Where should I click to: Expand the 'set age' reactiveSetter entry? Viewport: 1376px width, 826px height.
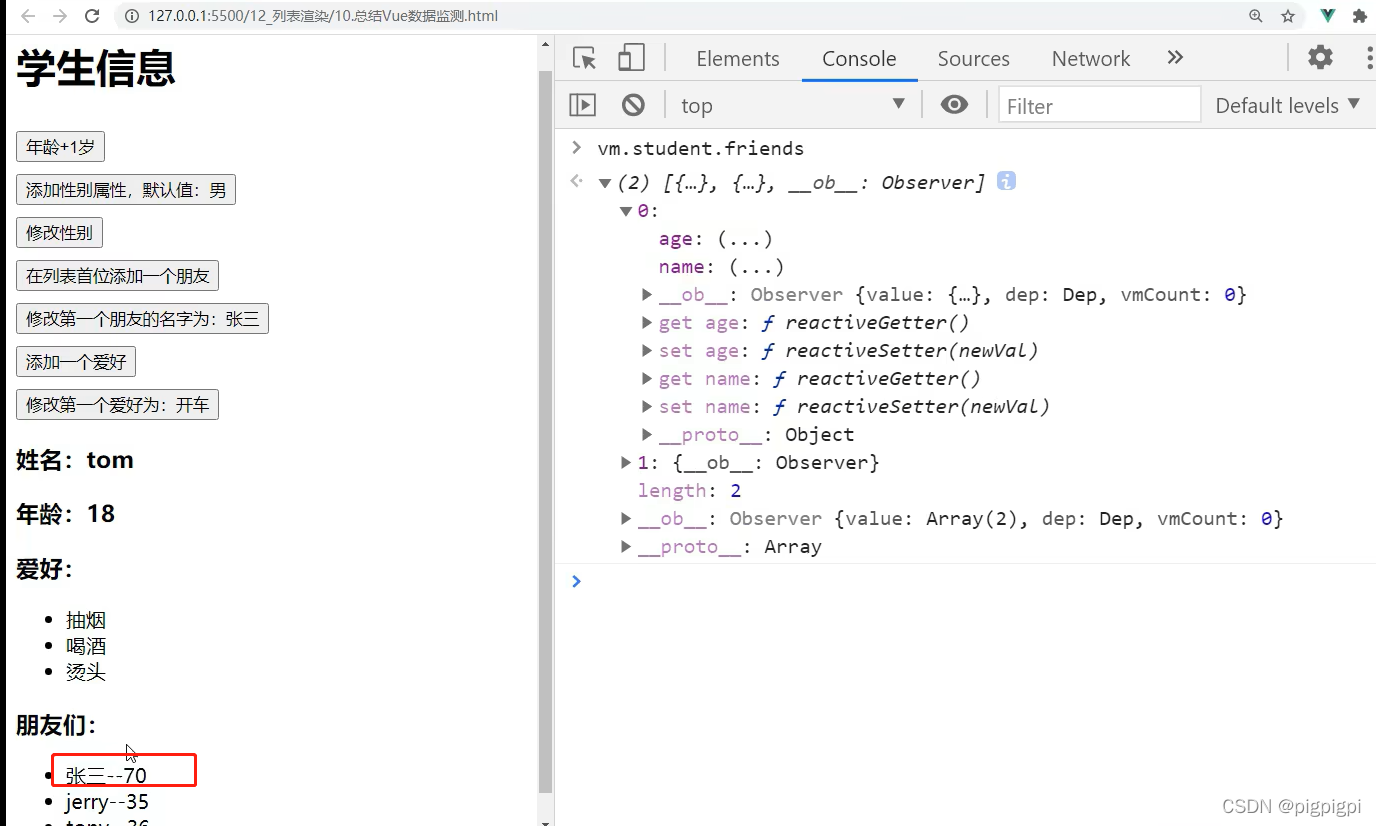[647, 351]
